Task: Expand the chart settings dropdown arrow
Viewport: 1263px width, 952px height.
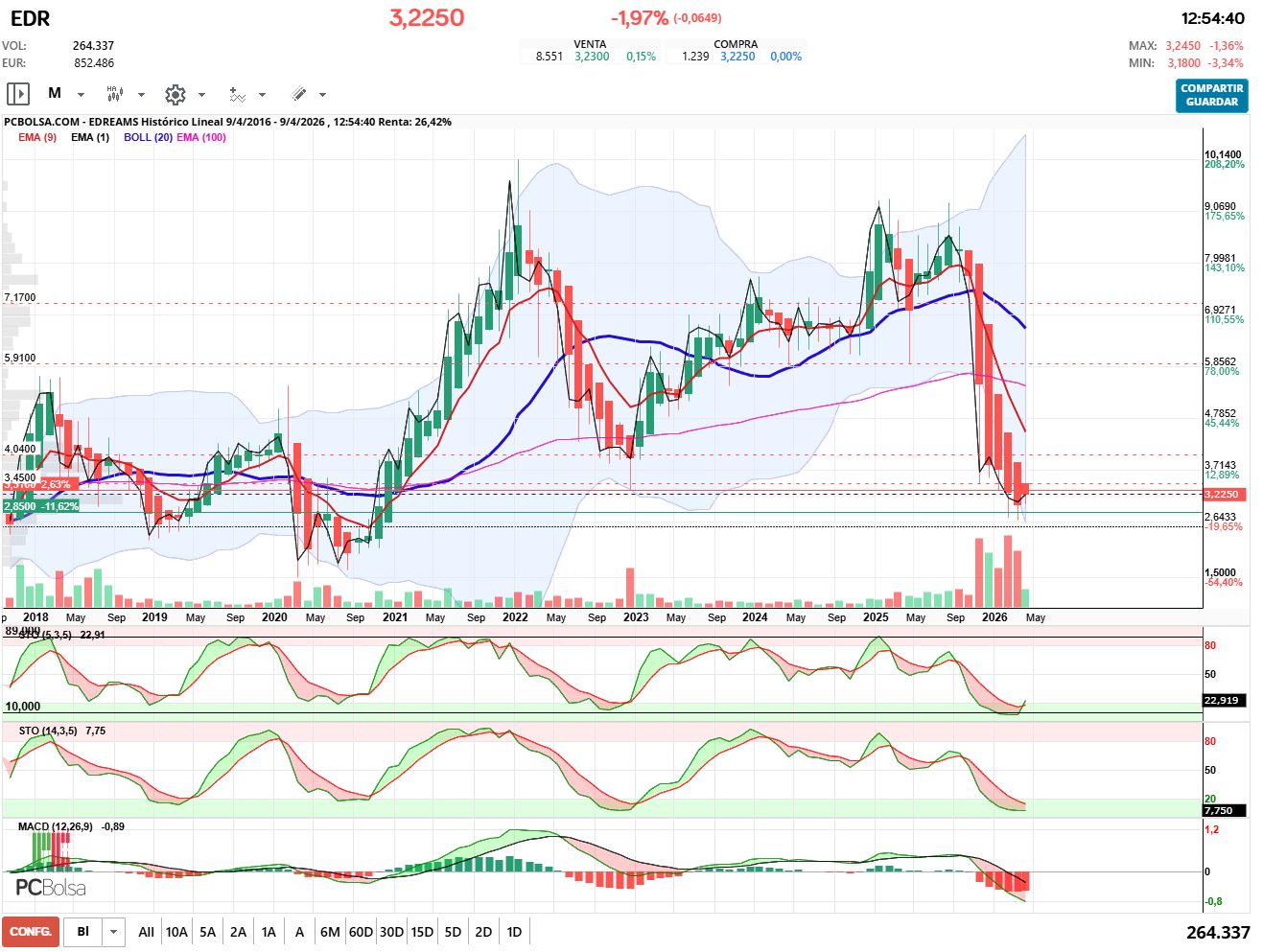Action: coord(201,95)
